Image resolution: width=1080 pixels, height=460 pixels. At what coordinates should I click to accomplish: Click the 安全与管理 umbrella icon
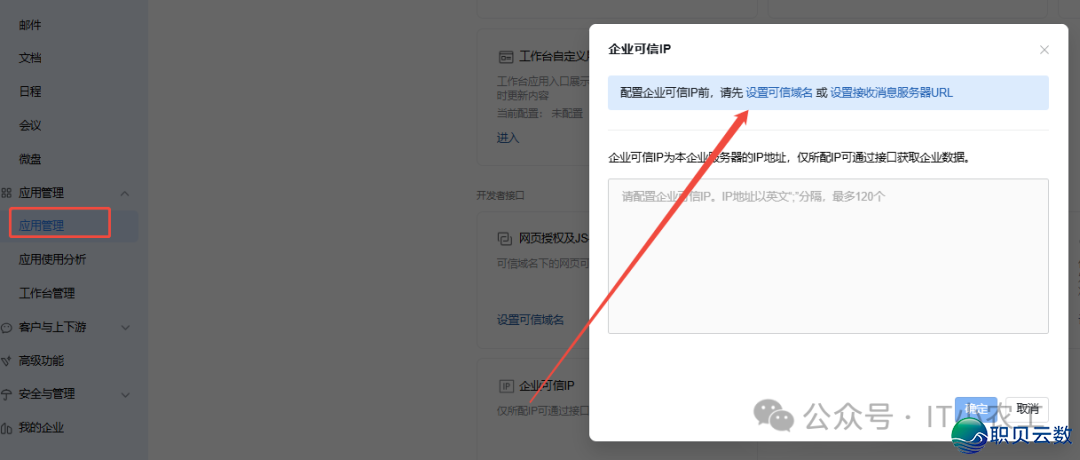[6, 395]
